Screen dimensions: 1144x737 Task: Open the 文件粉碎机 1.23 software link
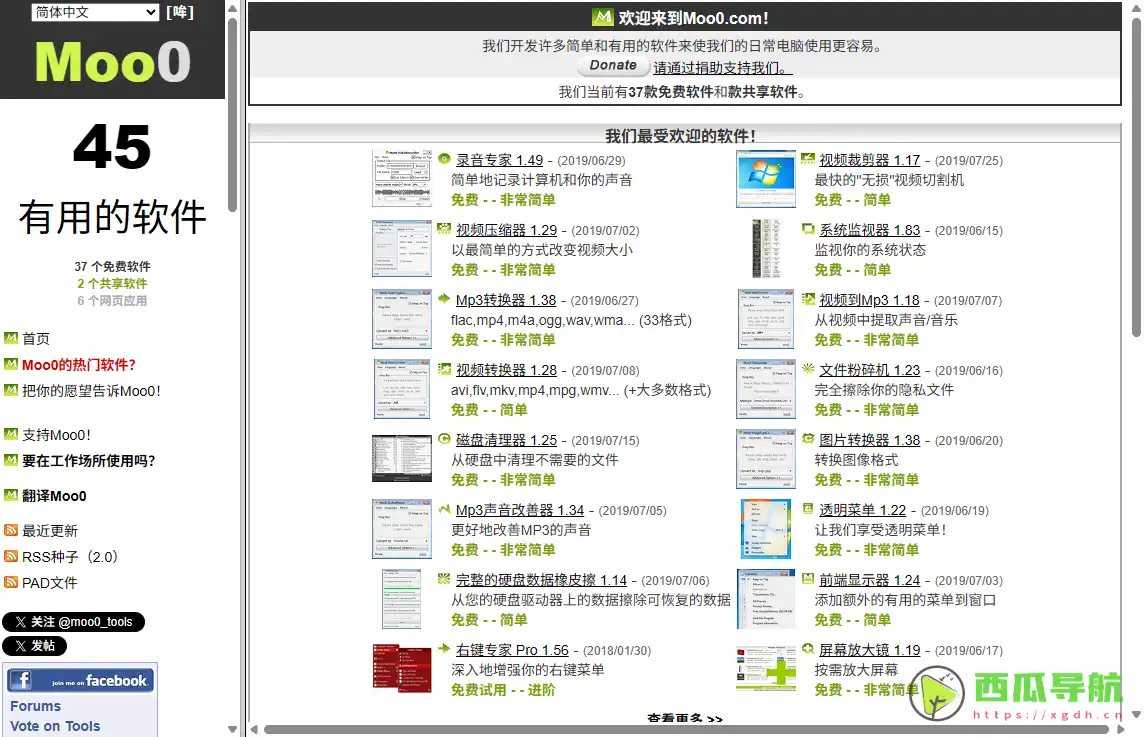coord(870,370)
